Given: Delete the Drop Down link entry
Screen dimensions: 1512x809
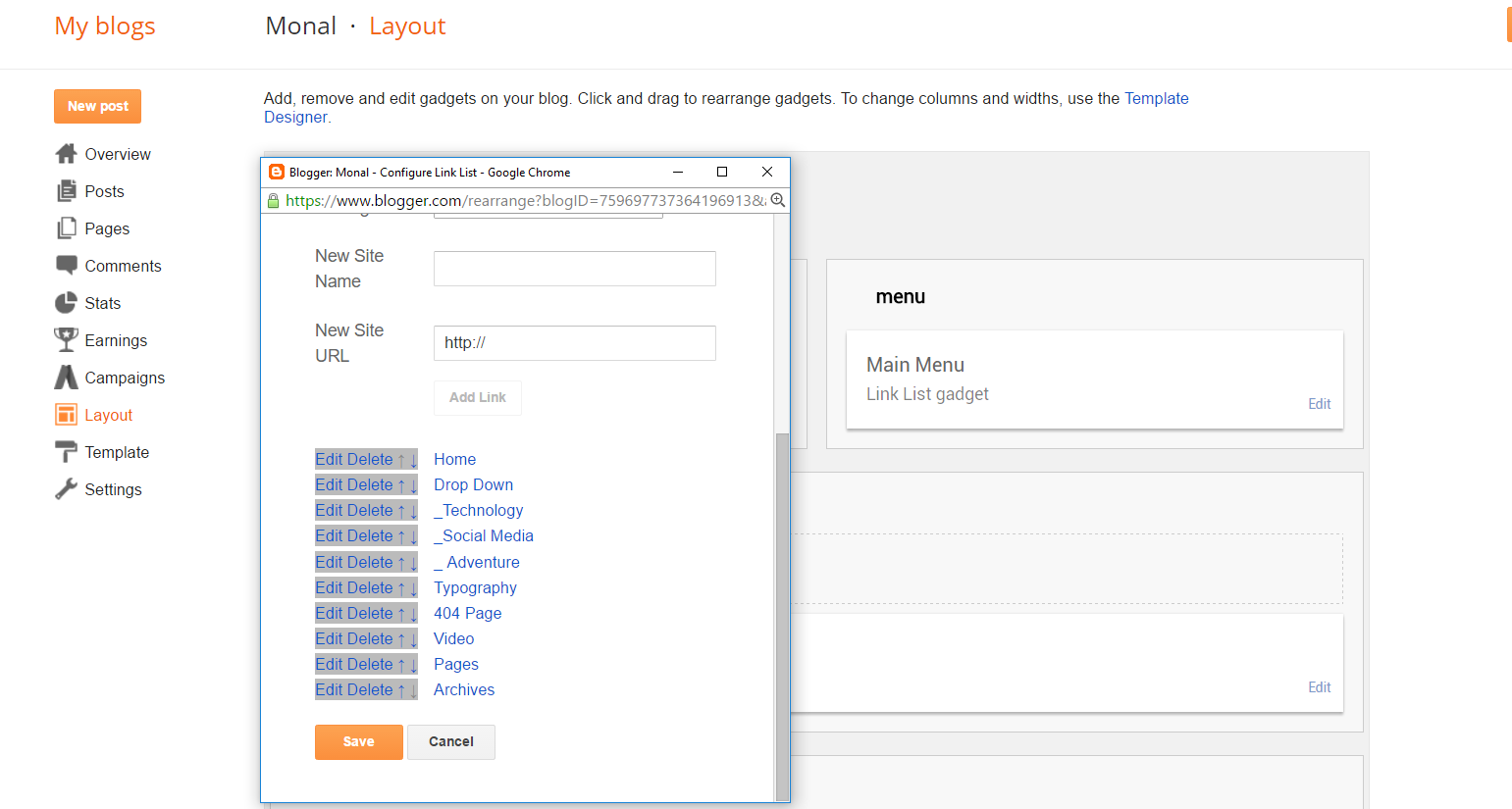Looking at the screenshot, I should click(x=369, y=484).
